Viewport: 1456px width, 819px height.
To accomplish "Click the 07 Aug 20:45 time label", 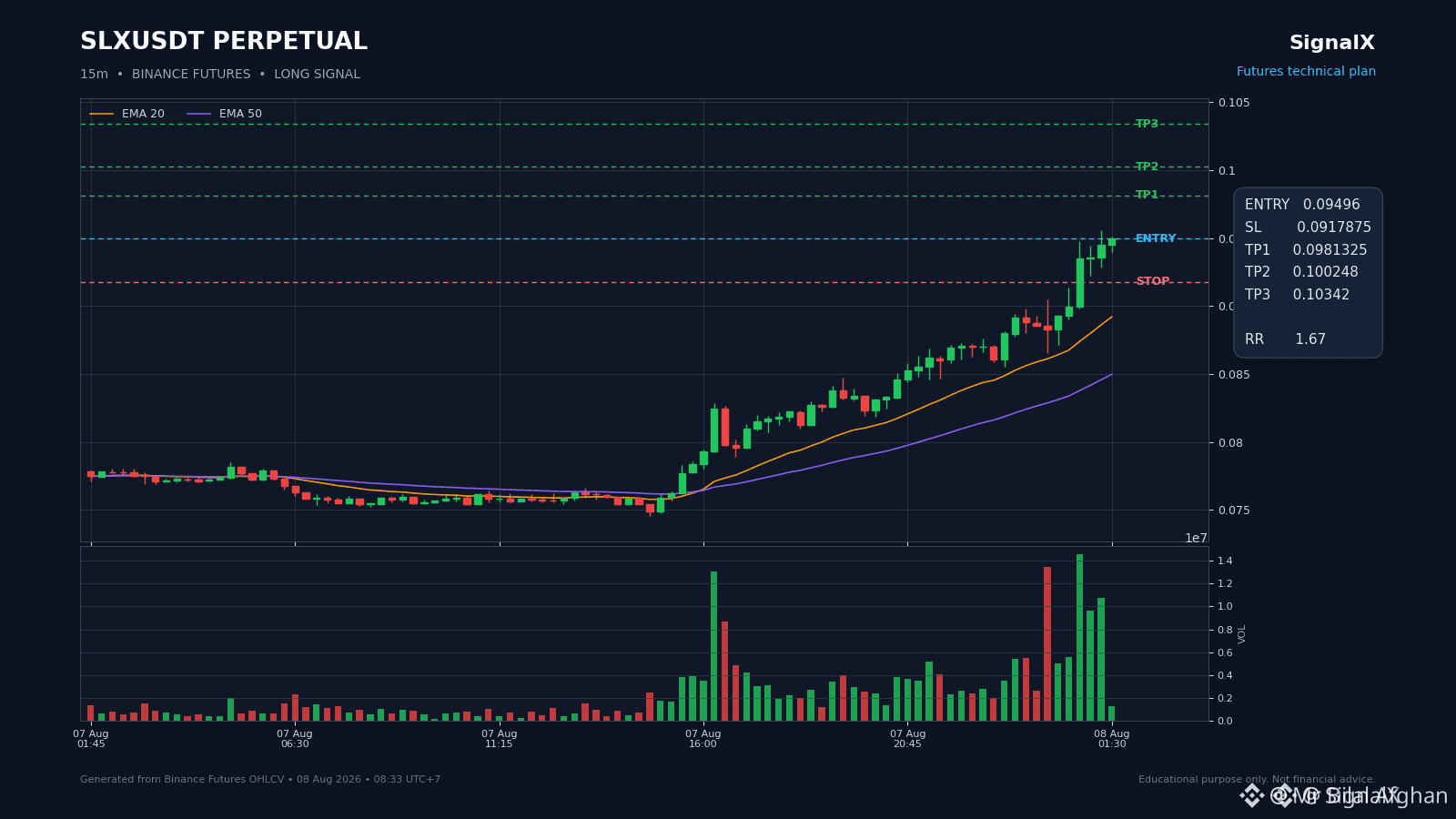I will pyautogui.click(x=908, y=739).
